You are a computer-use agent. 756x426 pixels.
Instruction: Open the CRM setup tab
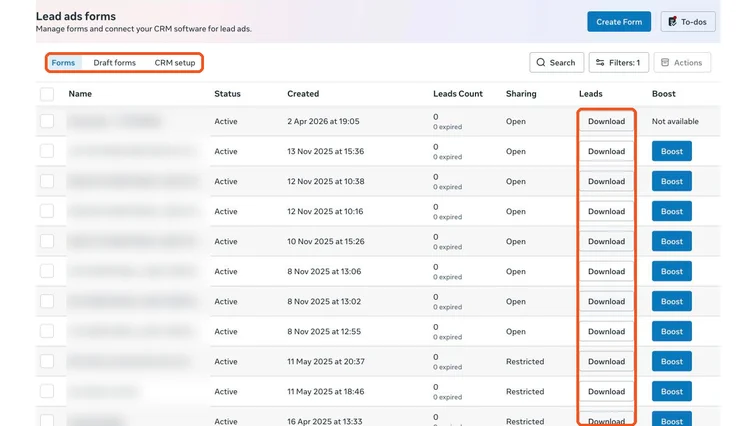[x=175, y=63]
